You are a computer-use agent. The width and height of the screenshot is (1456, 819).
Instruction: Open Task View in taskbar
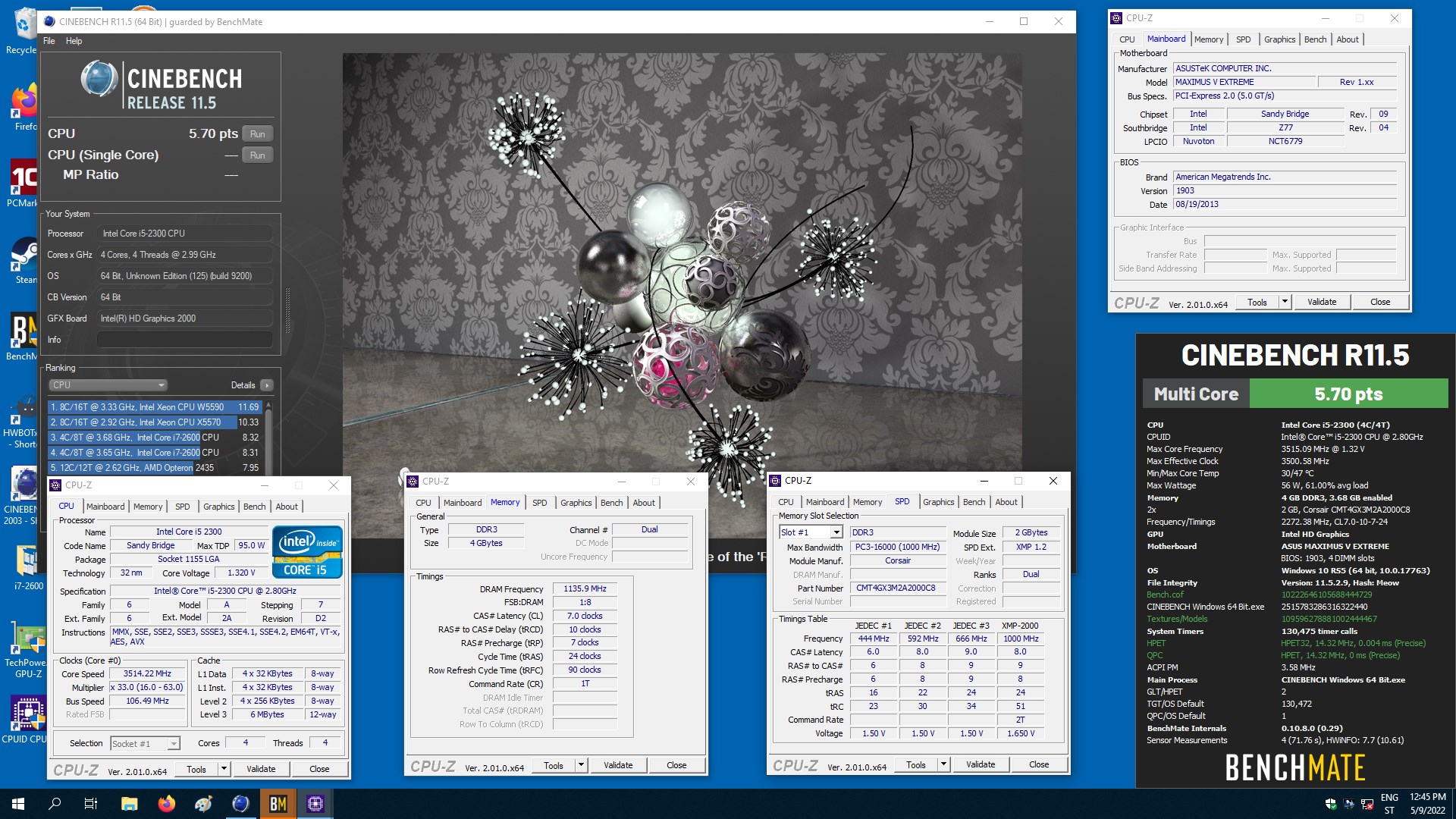91,804
